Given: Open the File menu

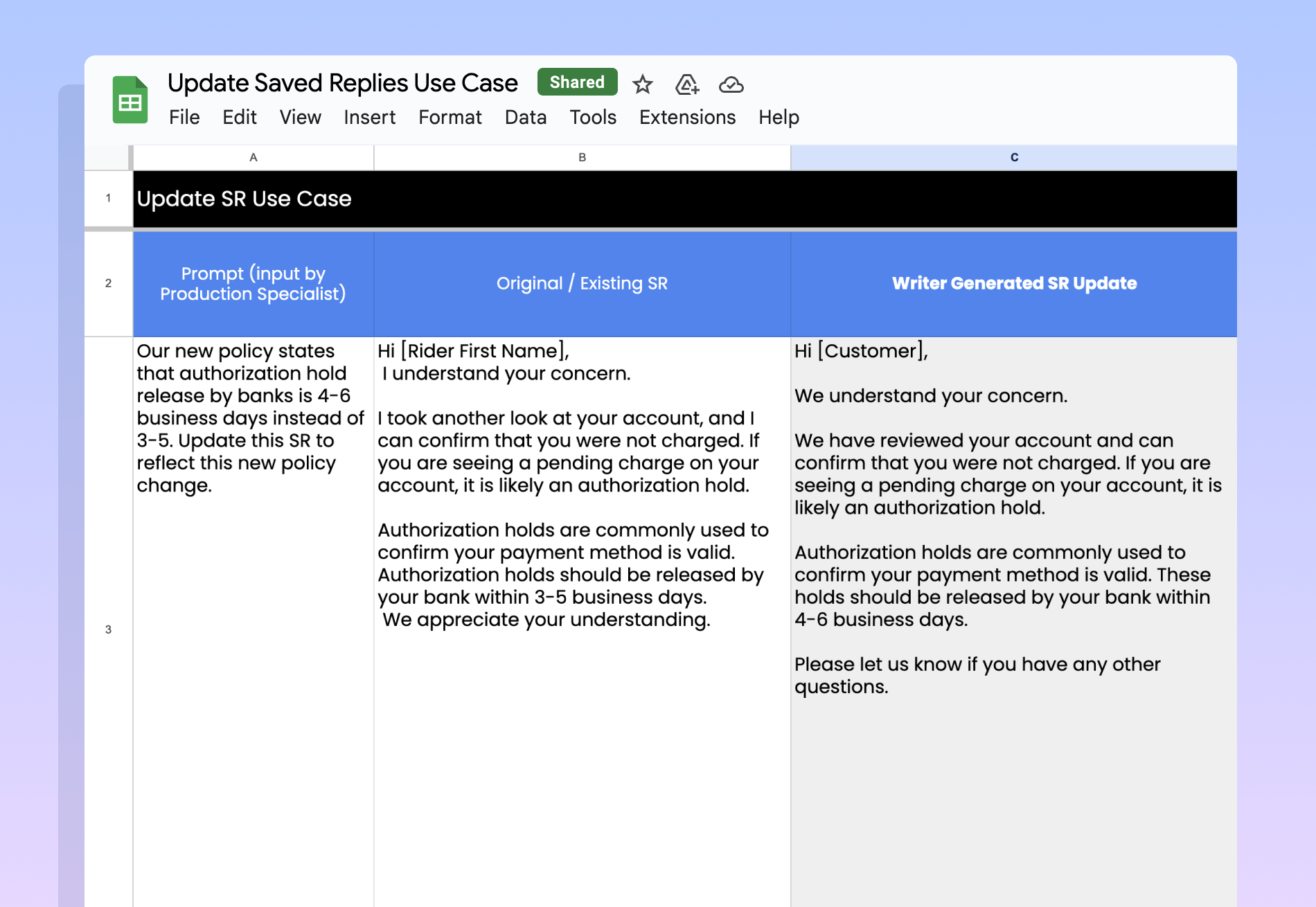Looking at the screenshot, I should 184,118.
